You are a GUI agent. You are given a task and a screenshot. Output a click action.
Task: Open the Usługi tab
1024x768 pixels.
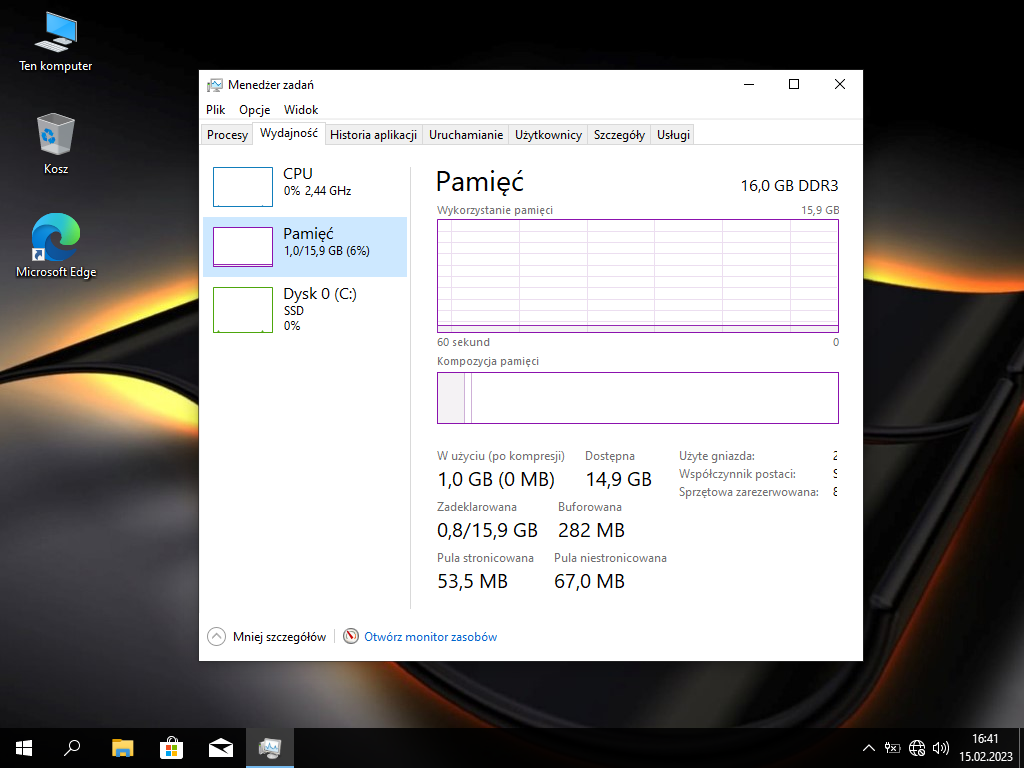(x=673, y=135)
